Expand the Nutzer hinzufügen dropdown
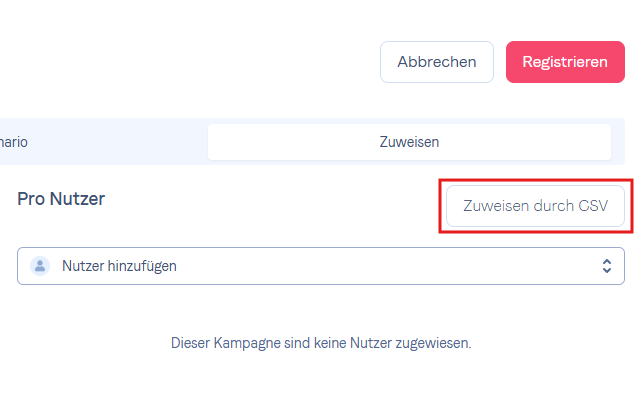Viewport: 643px width, 400px height. (x=321, y=266)
